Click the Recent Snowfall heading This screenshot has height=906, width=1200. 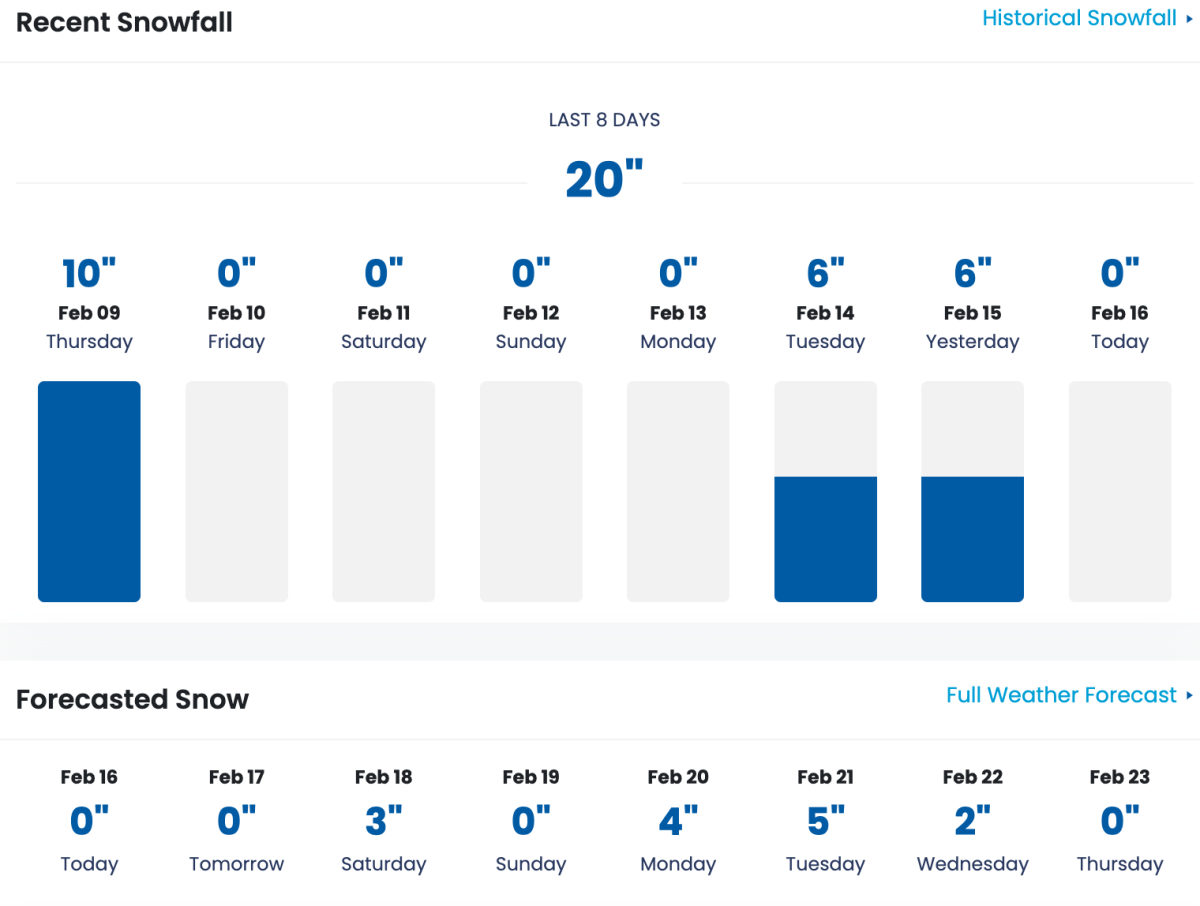tap(124, 22)
